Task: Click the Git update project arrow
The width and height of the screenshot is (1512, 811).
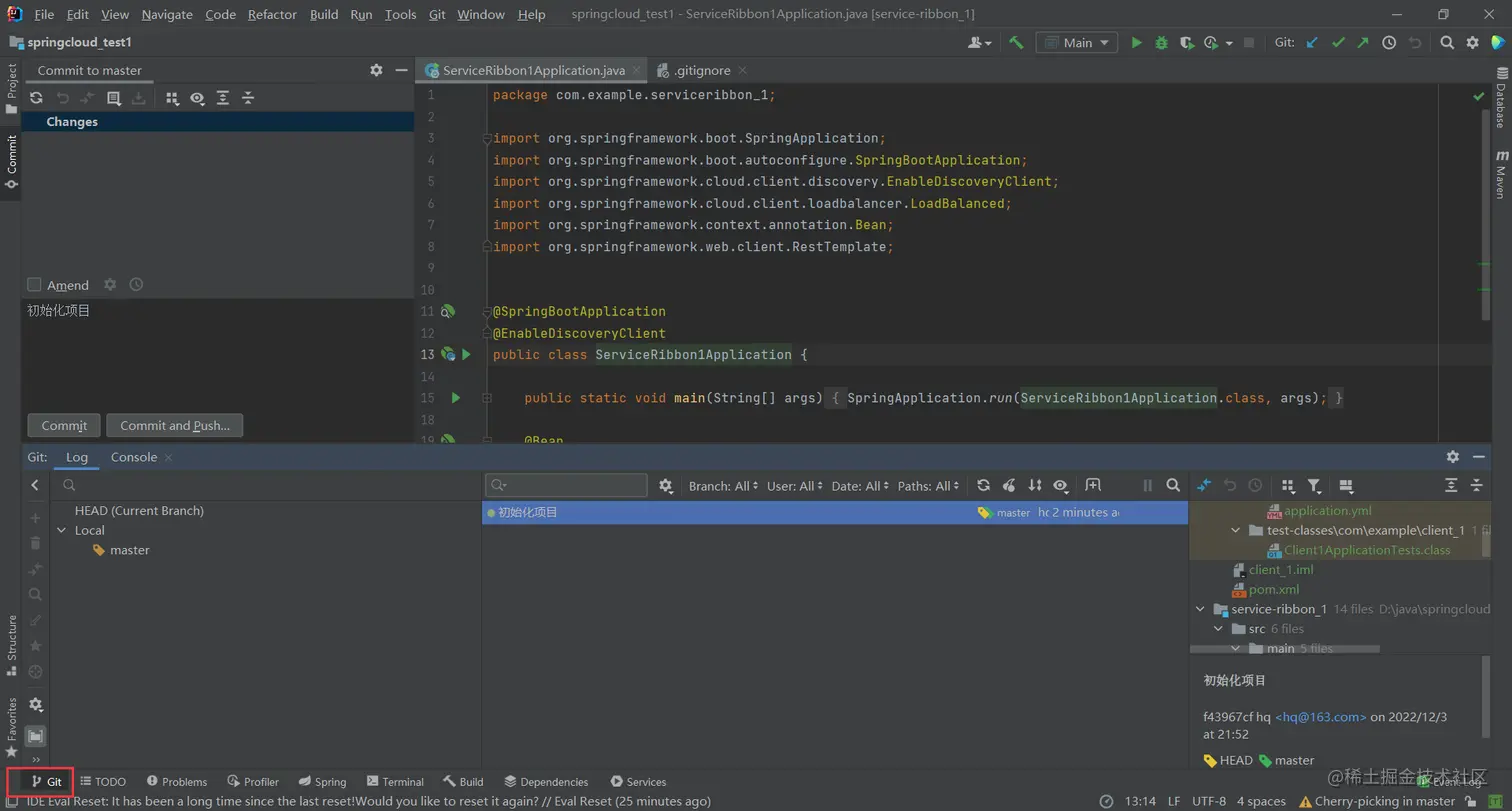Action: point(1312,43)
